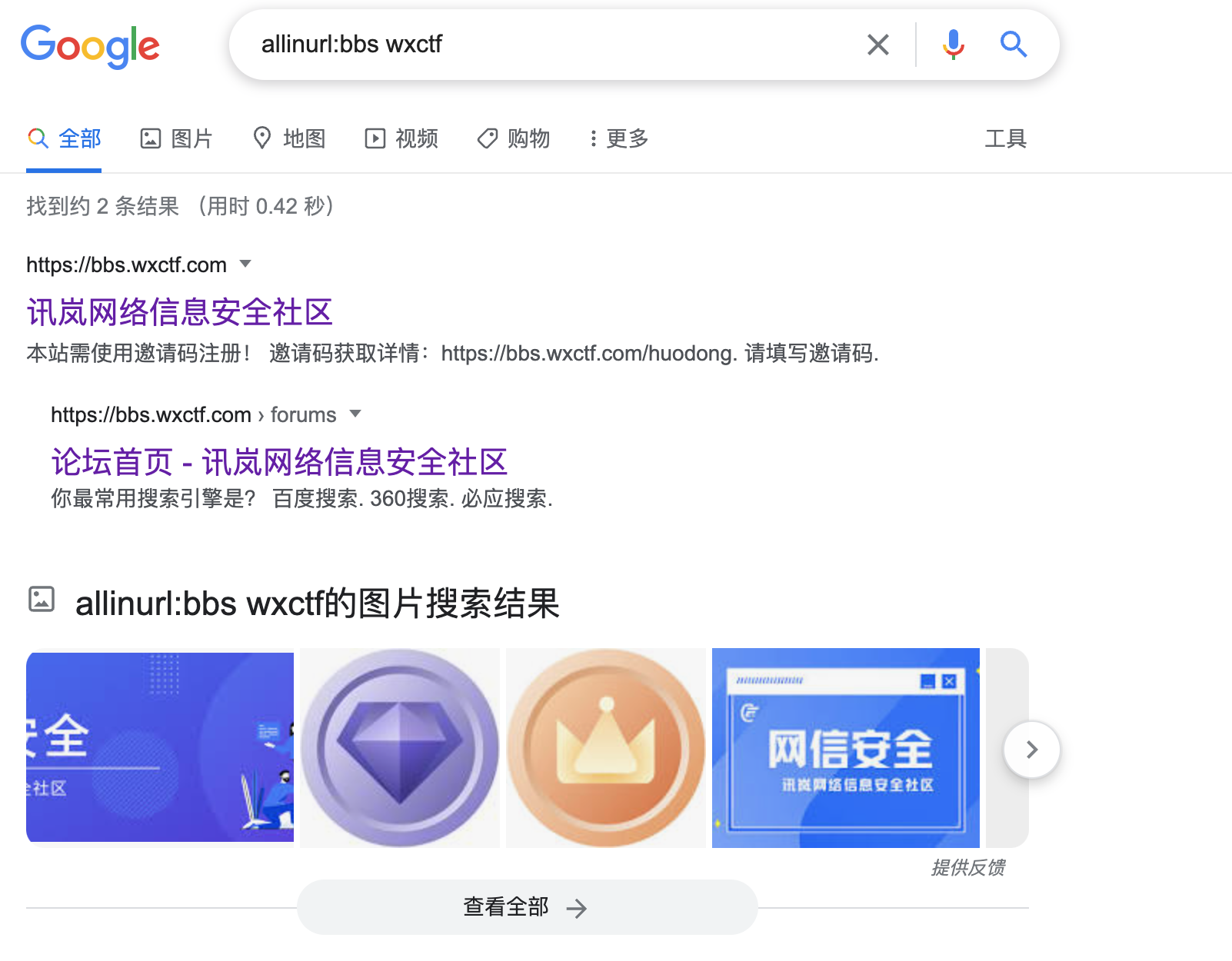Open the 图片 images tab
1232x961 pixels.
[176, 138]
